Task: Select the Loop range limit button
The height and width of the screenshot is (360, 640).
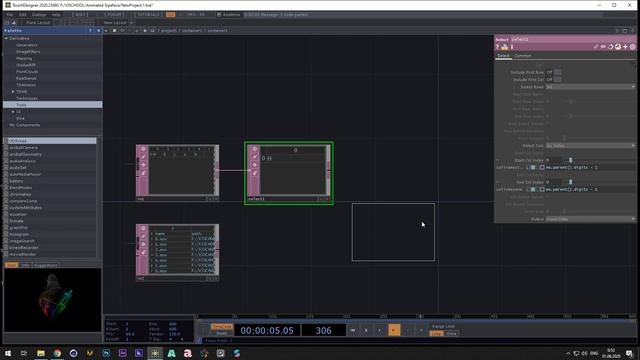Action: (436, 333)
